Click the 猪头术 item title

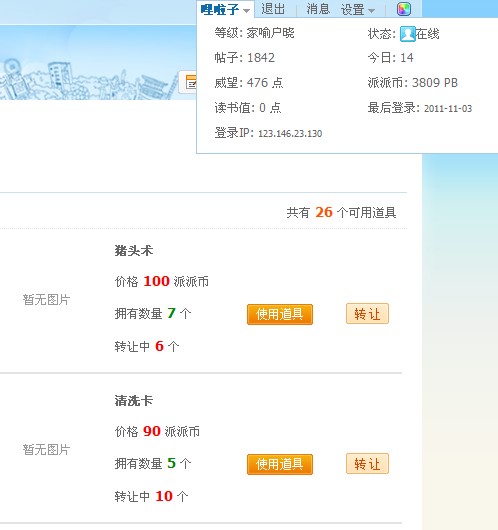click(x=134, y=251)
